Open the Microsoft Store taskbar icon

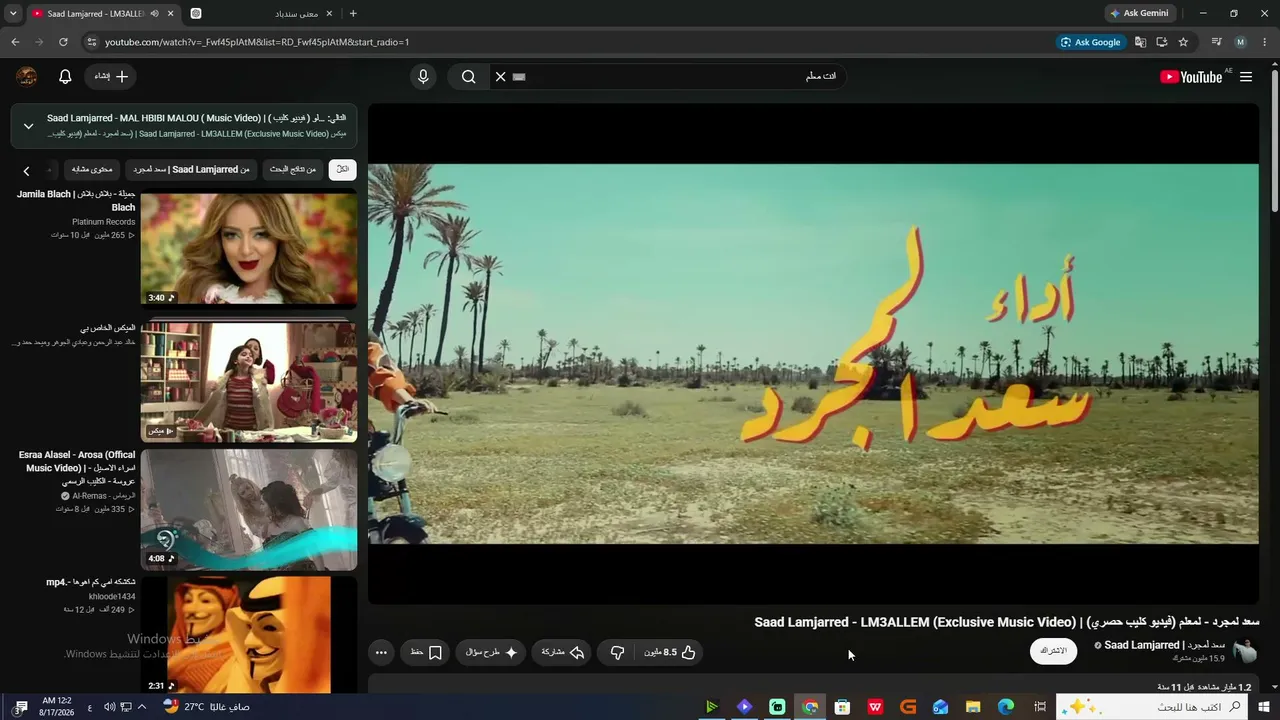tap(843, 707)
